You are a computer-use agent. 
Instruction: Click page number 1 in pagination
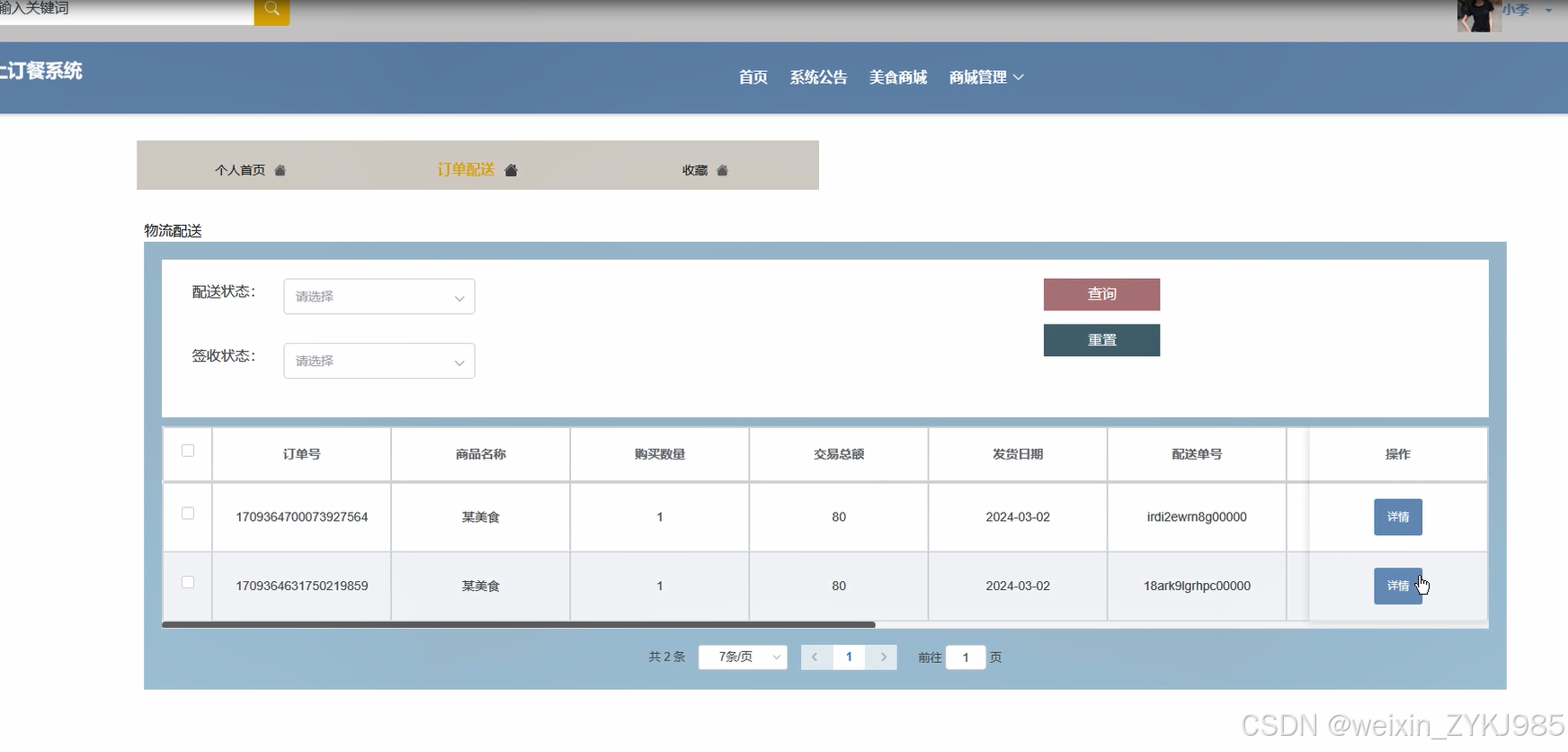pyautogui.click(x=849, y=658)
